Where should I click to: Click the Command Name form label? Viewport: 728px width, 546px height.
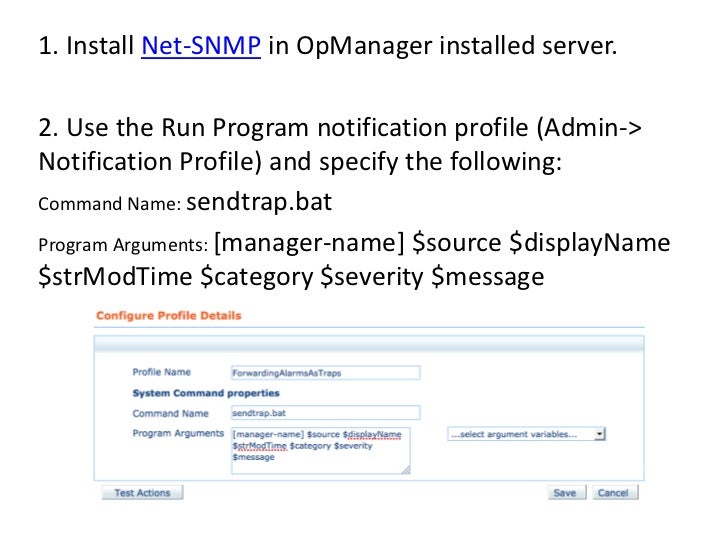click(170, 413)
